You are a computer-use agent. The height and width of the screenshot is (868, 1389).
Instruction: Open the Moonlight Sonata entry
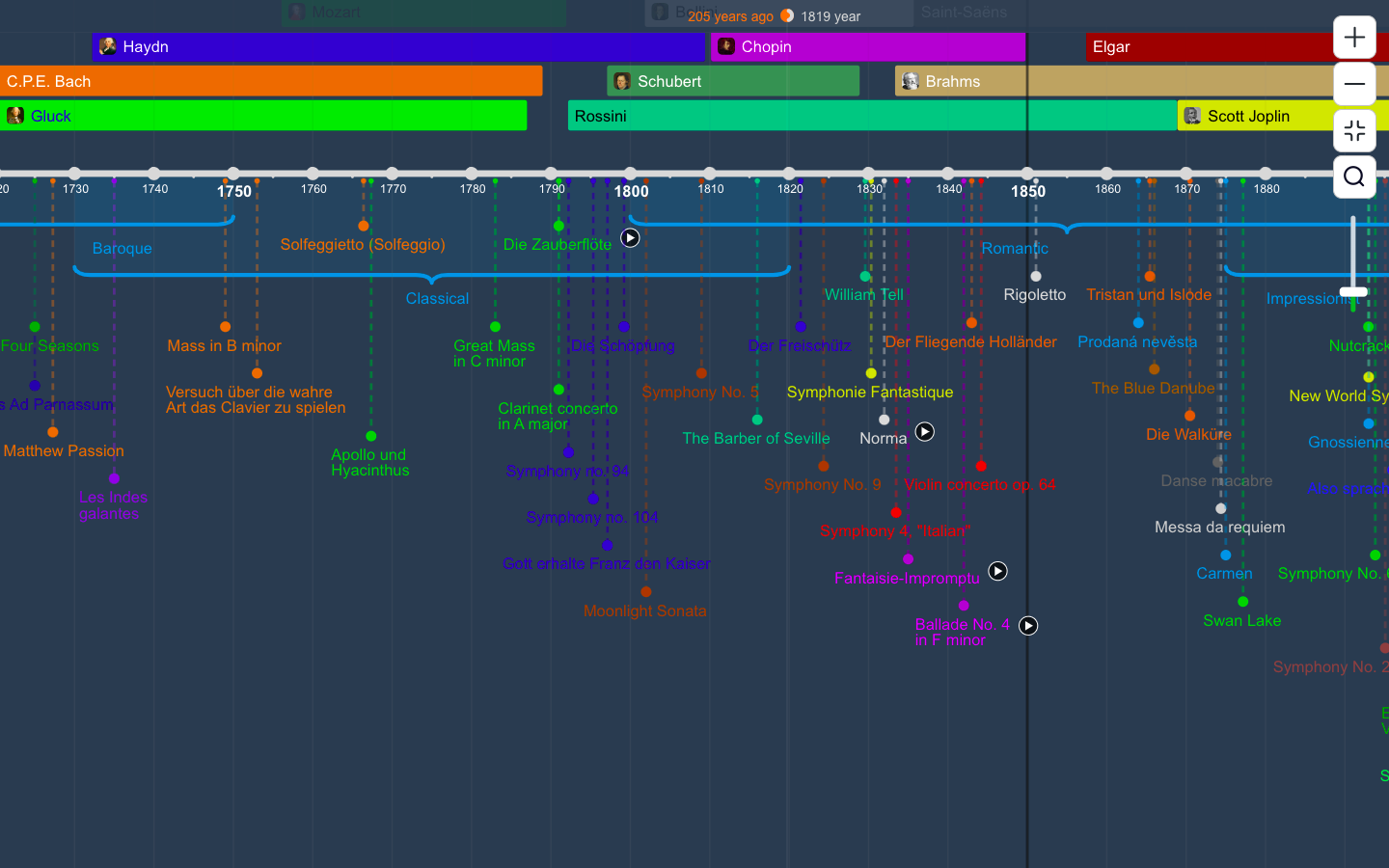coord(644,610)
